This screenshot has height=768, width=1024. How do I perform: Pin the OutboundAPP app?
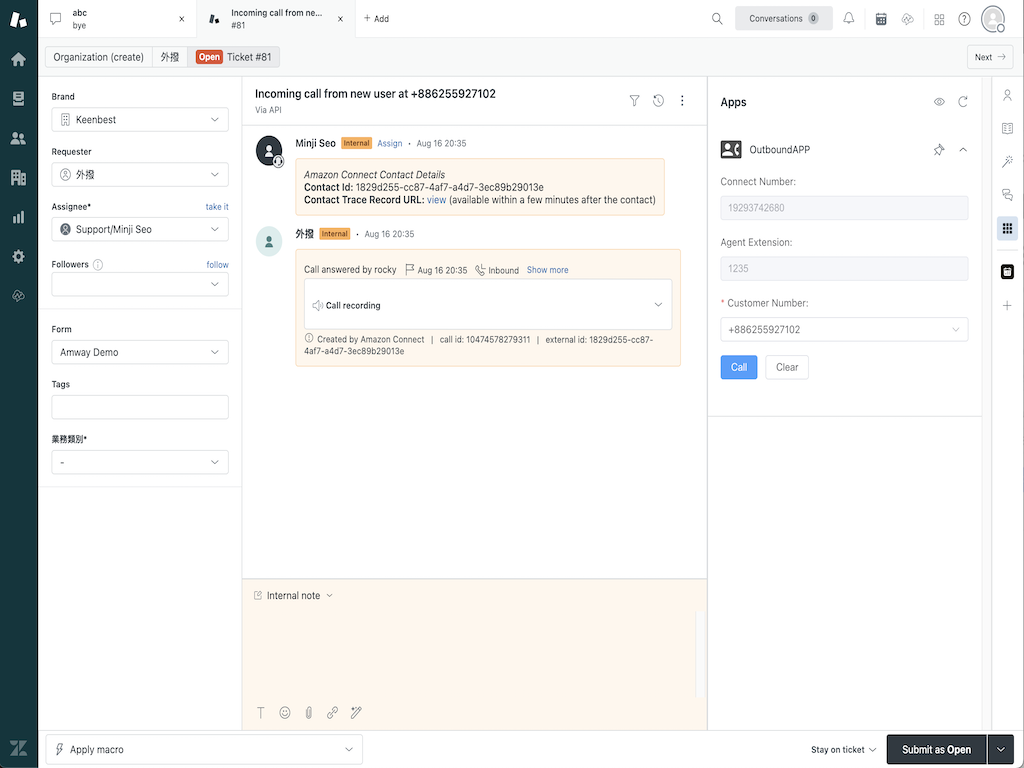pos(938,150)
